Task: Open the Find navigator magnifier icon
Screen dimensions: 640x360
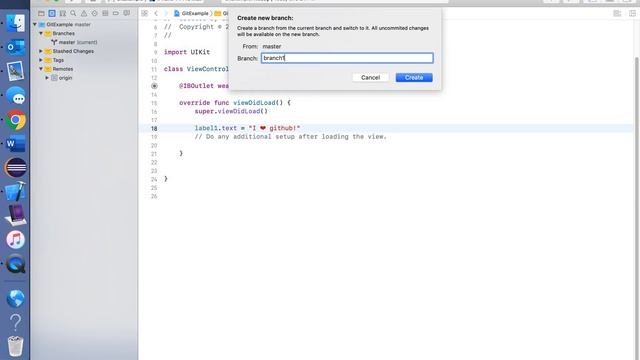Action: [x=73, y=13]
